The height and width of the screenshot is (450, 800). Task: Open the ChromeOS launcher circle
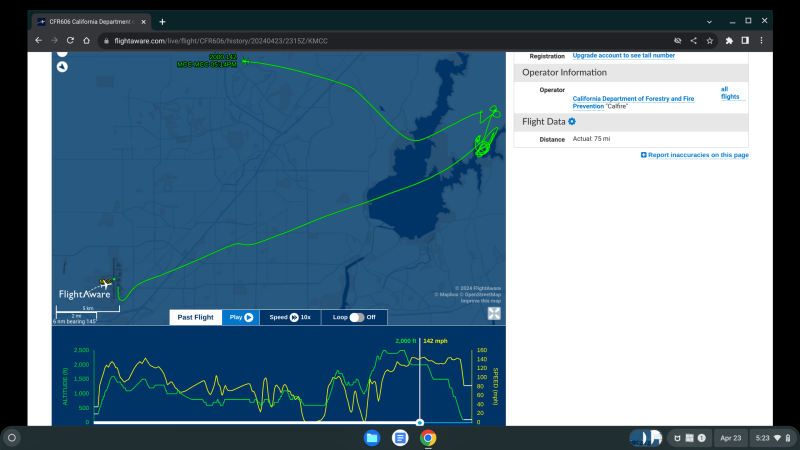point(12,438)
